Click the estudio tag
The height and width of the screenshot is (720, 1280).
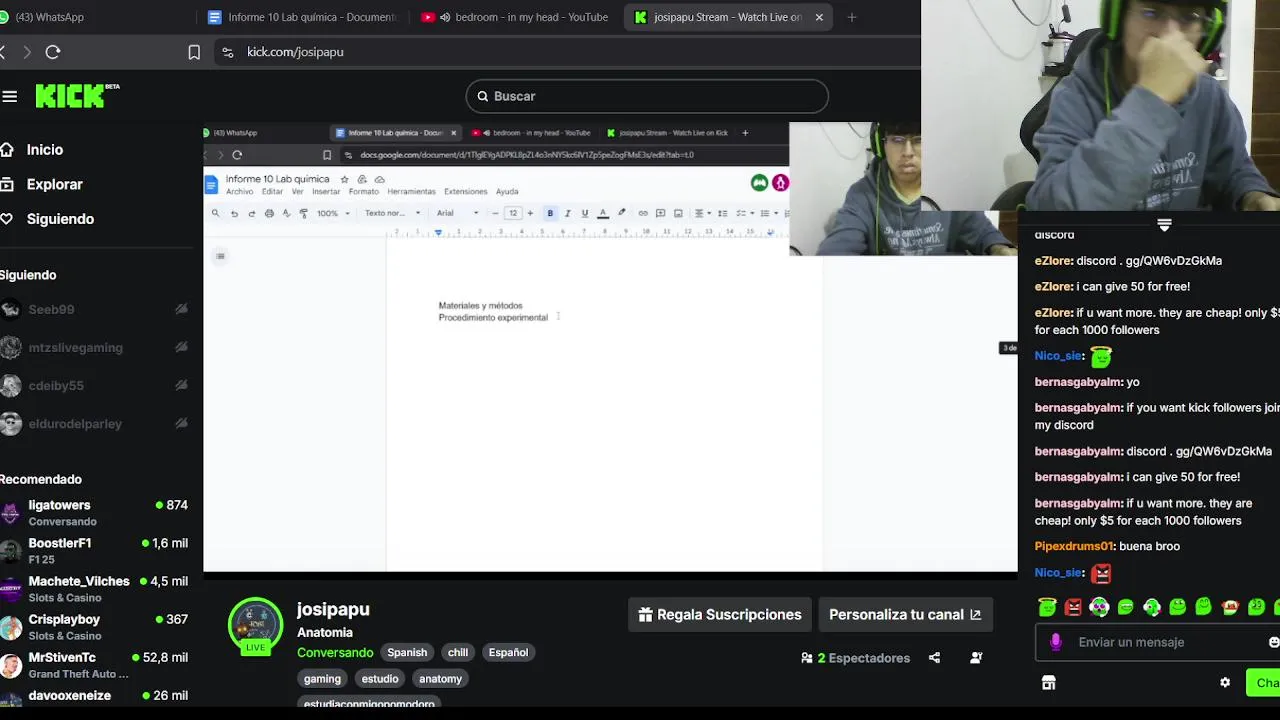click(x=380, y=679)
